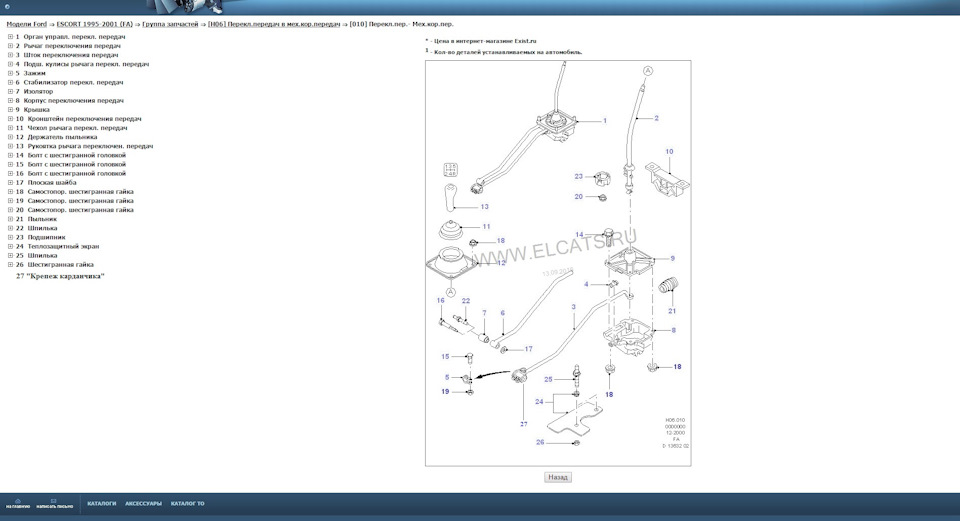The image size is (960, 521).
Task: Select row 8 Корпус переключения передач
Action: coord(69,100)
